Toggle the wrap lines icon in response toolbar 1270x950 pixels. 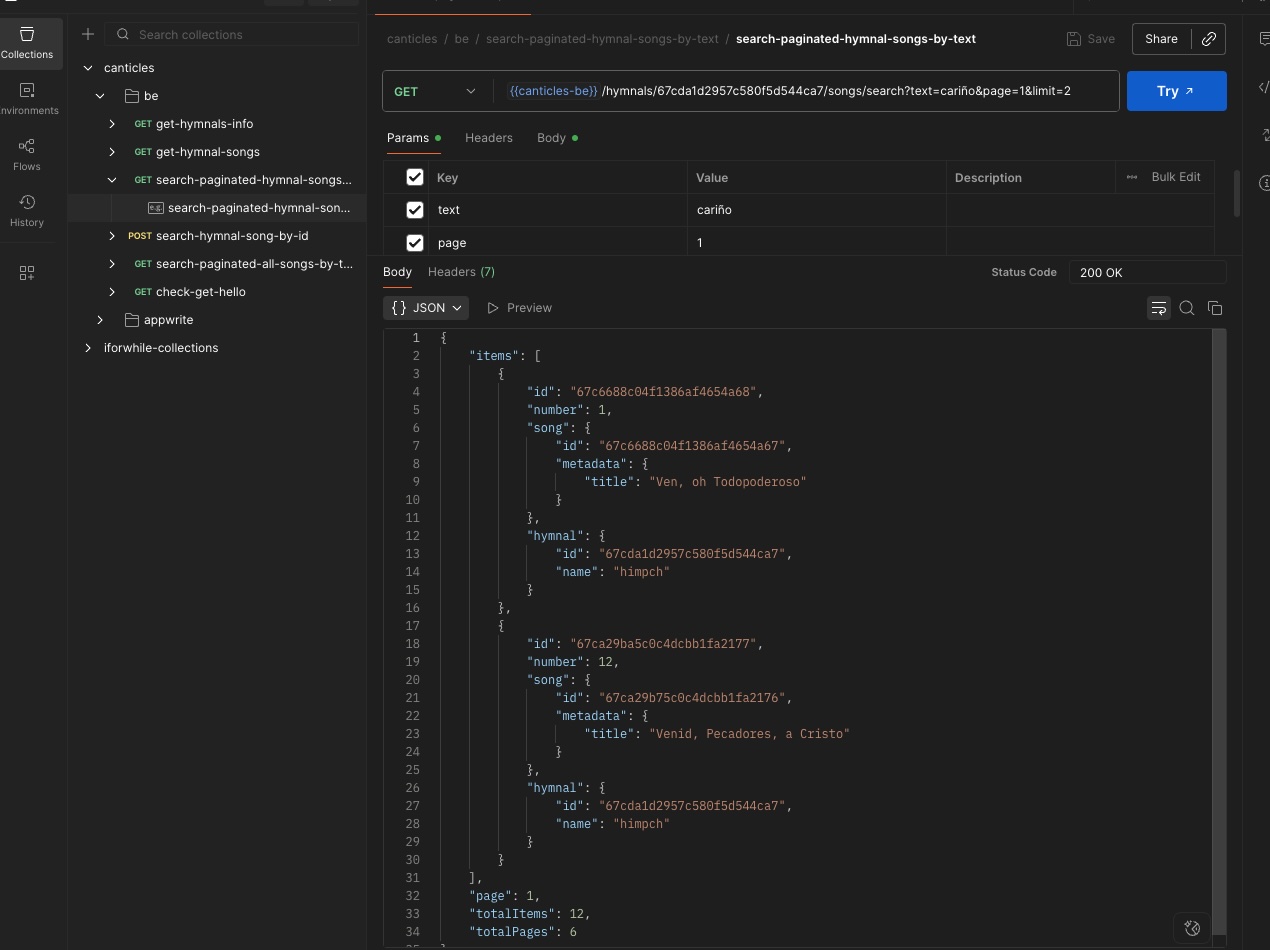pyautogui.click(x=1158, y=308)
